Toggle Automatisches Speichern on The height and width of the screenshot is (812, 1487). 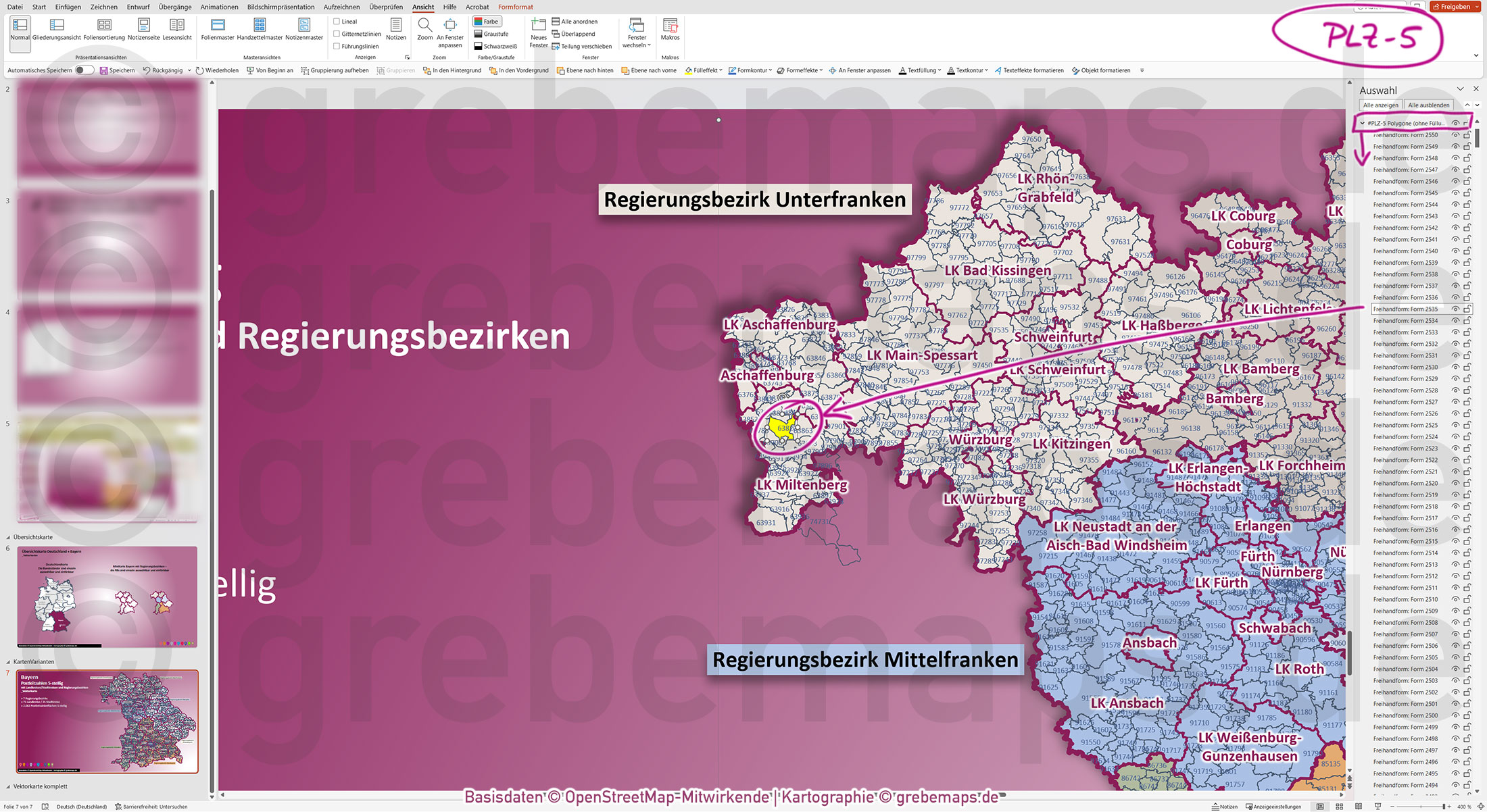click(x=84, y=70)
